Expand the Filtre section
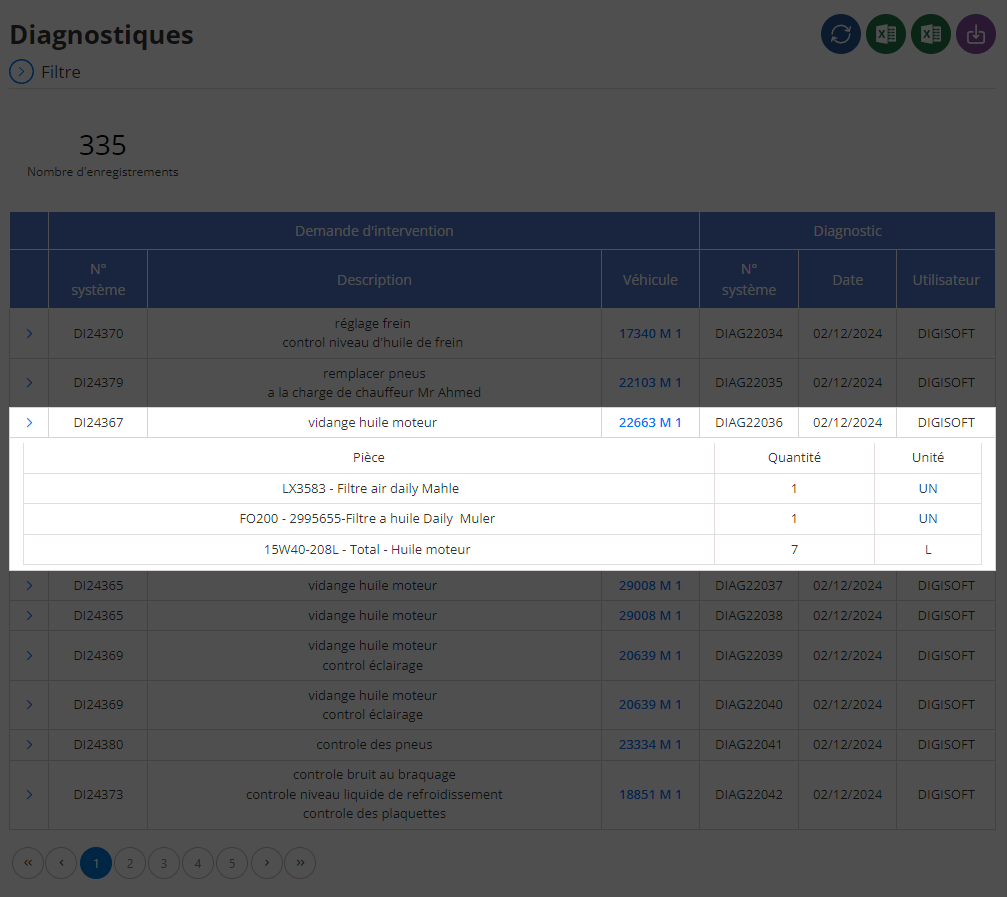 point(21,72)
